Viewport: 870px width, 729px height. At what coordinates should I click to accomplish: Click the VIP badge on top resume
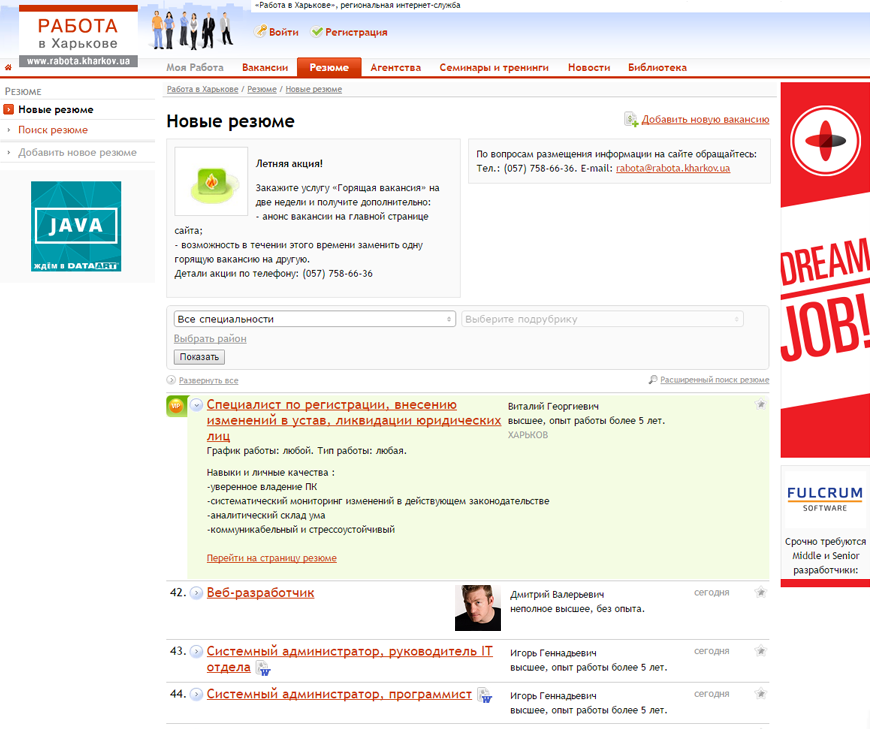(x=176, y=406)
